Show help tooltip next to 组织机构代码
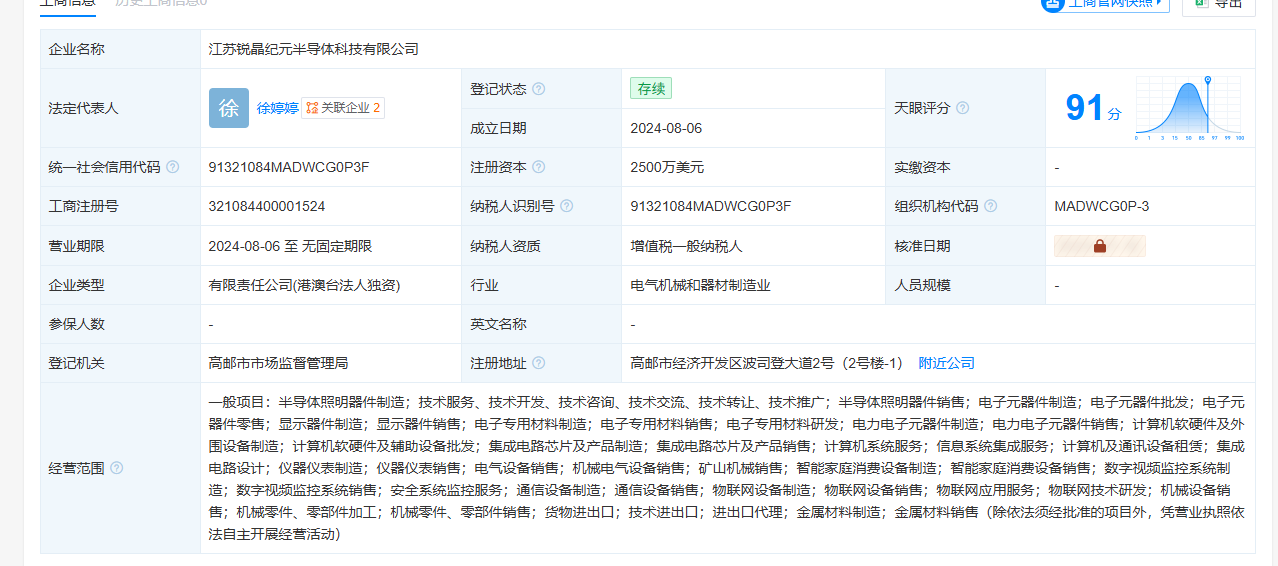The width and height of the screenshot is (1278, 566). click(990, 206)
